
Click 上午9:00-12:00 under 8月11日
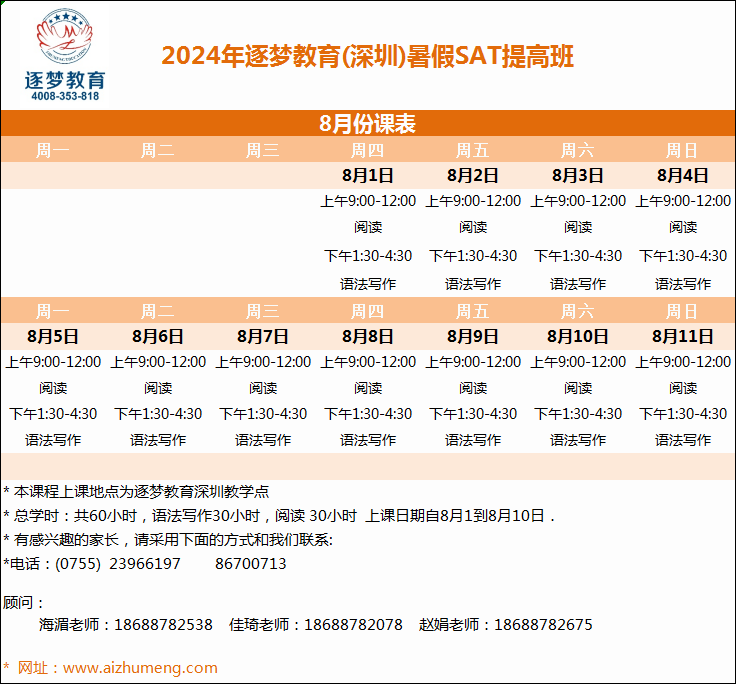tap(683, 362)
